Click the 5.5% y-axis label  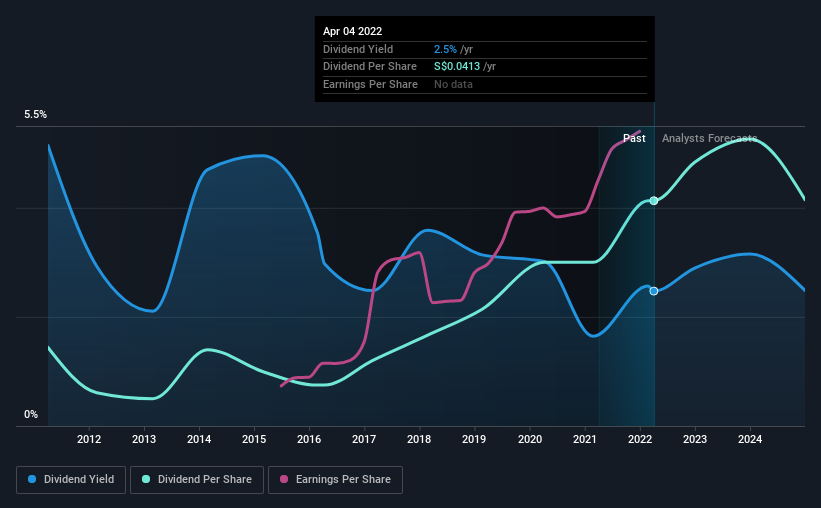35,115
